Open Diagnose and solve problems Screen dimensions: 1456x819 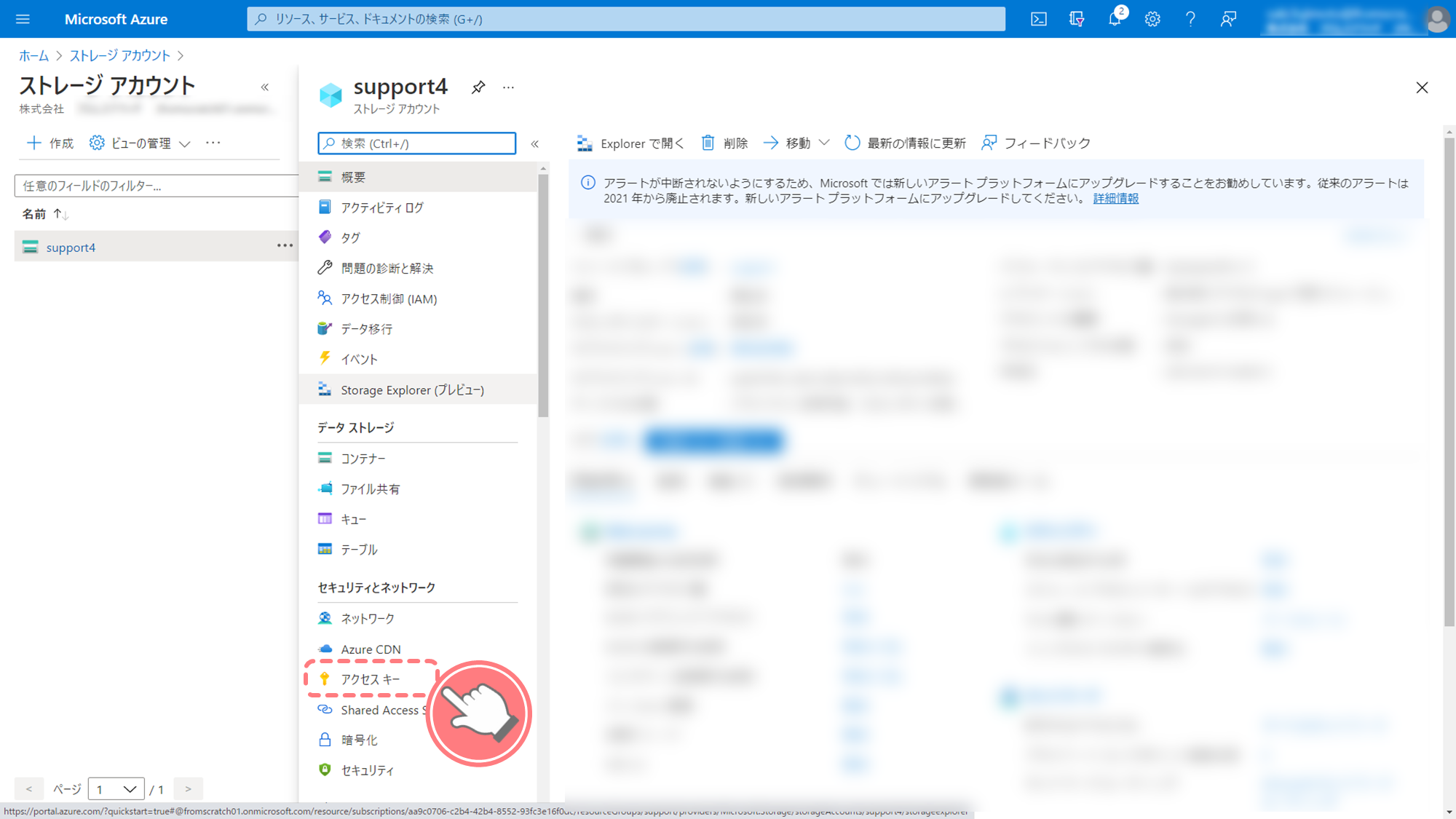coord(418,268)
